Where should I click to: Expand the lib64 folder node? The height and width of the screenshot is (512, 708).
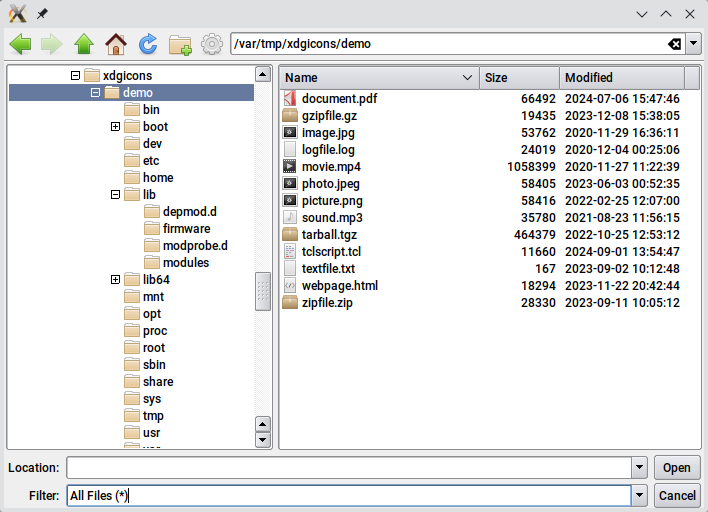(x=115, y=279)
